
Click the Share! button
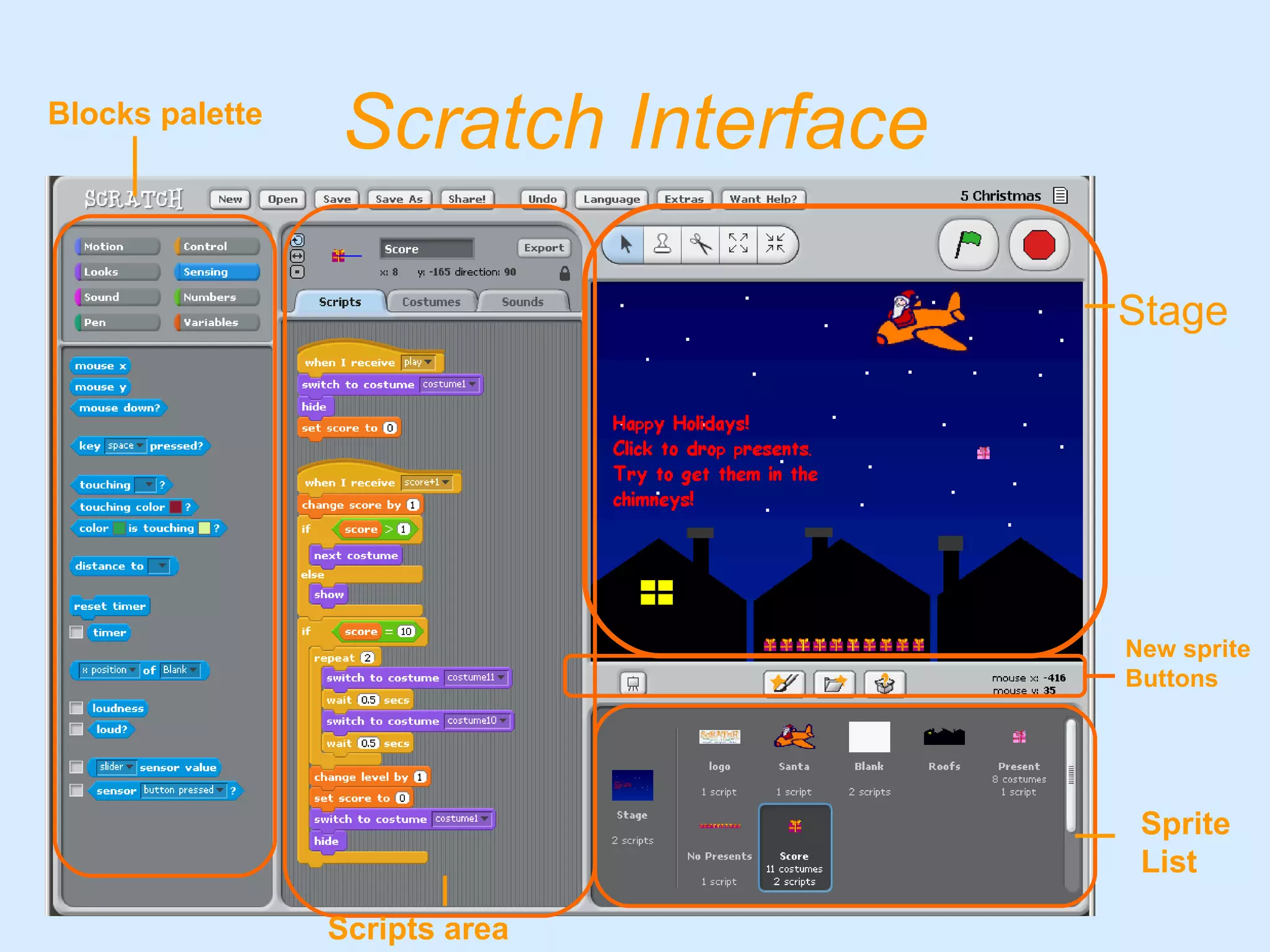tap(467, 199)
